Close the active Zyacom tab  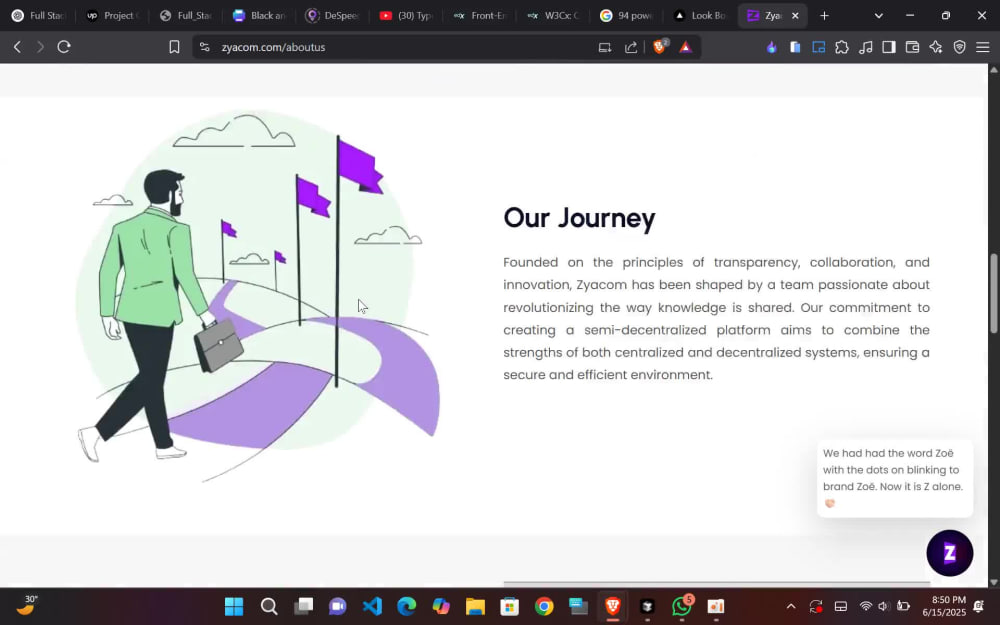click(x=795, y=16)
